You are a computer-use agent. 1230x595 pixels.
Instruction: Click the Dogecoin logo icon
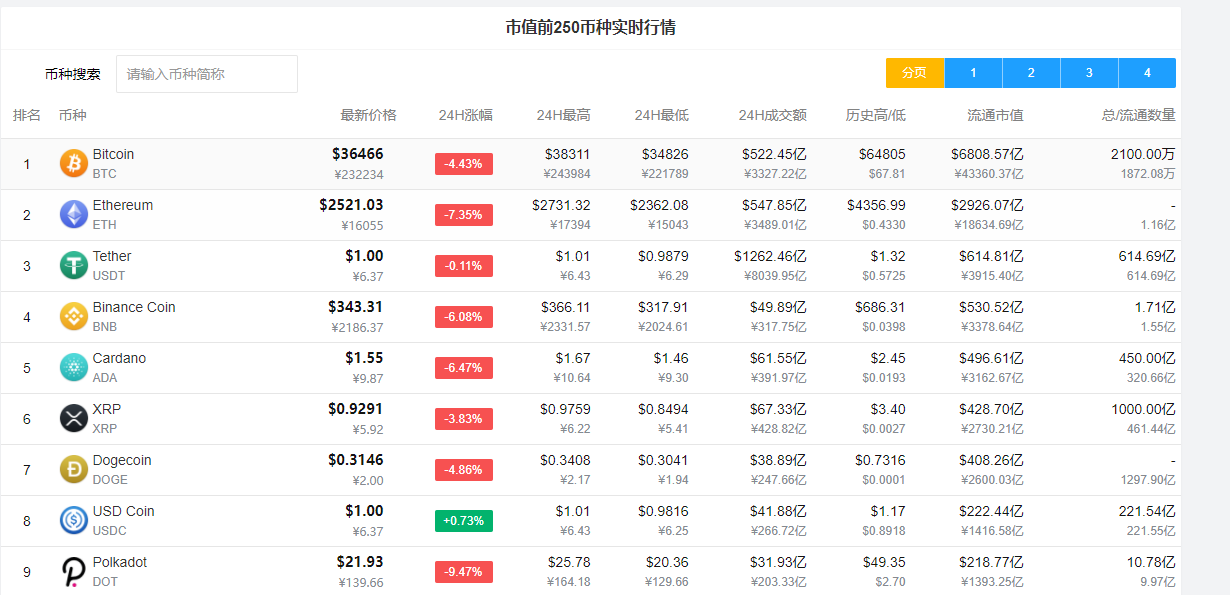click(74, 469)
